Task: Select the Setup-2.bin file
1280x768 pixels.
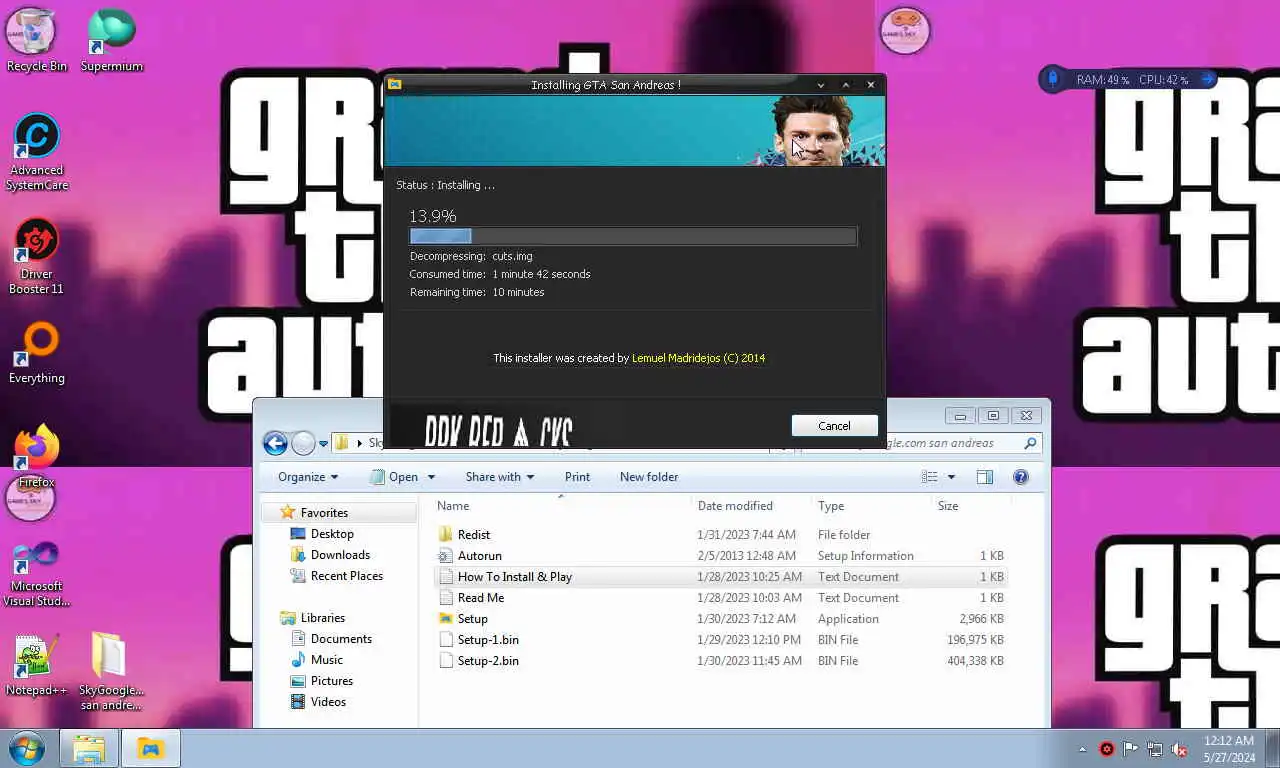Action: (721, 661)
